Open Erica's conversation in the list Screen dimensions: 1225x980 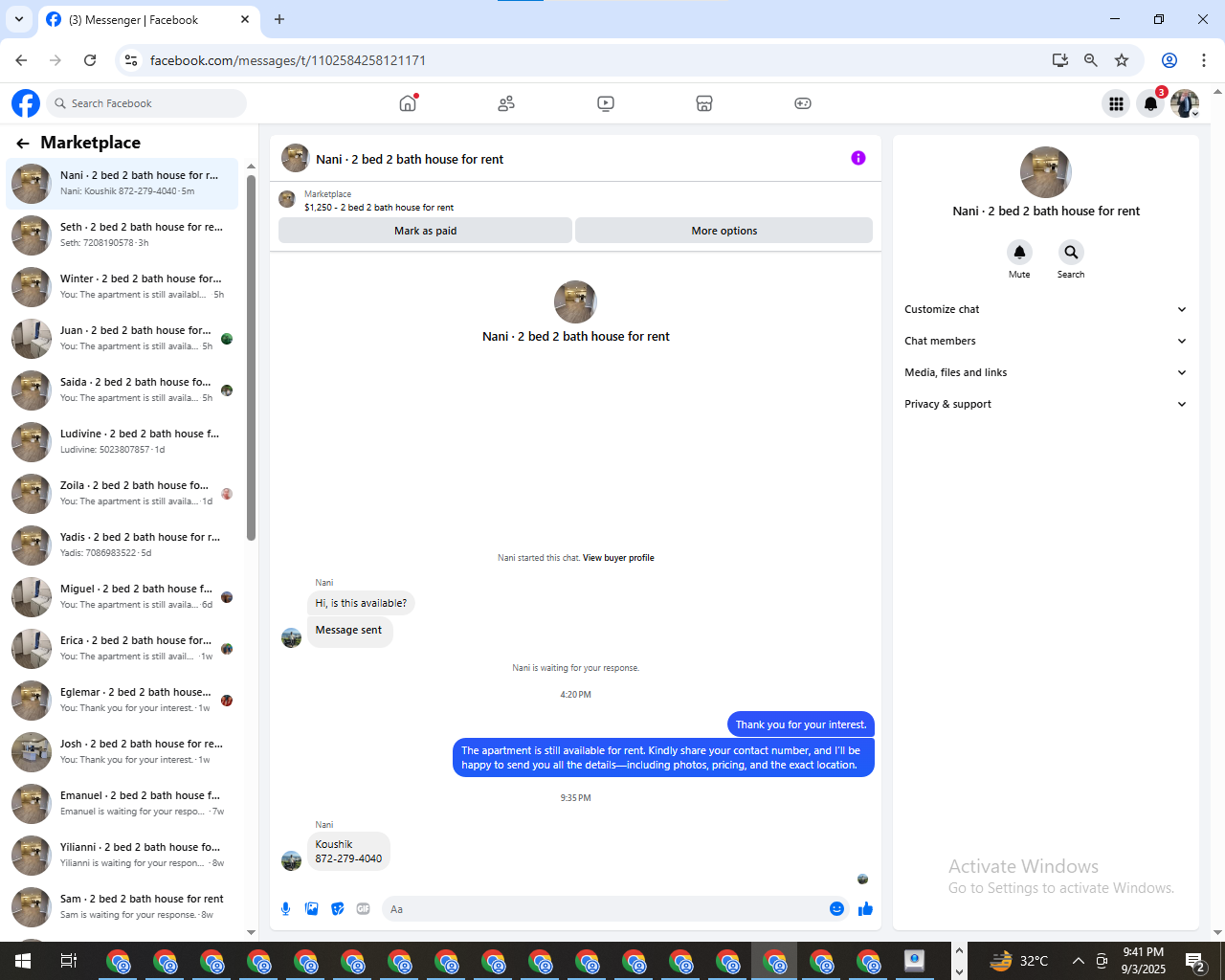point(122,648)
